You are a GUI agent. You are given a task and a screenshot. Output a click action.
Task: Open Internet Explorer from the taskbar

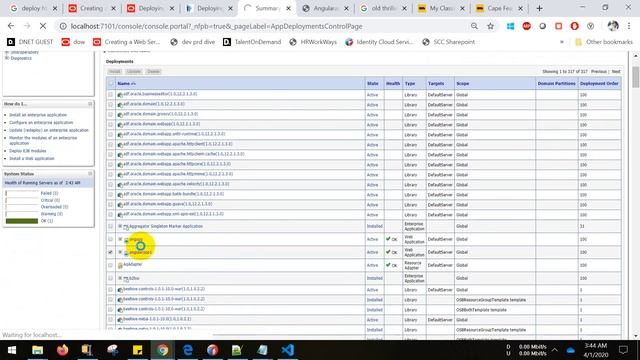click(x=187, y=350)
